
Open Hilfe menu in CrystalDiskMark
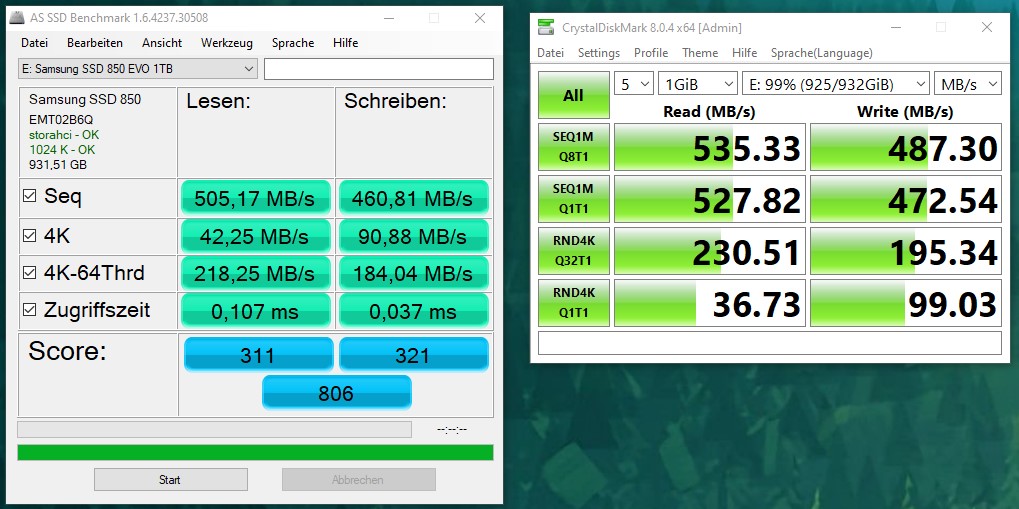click(x=744, y=53)
